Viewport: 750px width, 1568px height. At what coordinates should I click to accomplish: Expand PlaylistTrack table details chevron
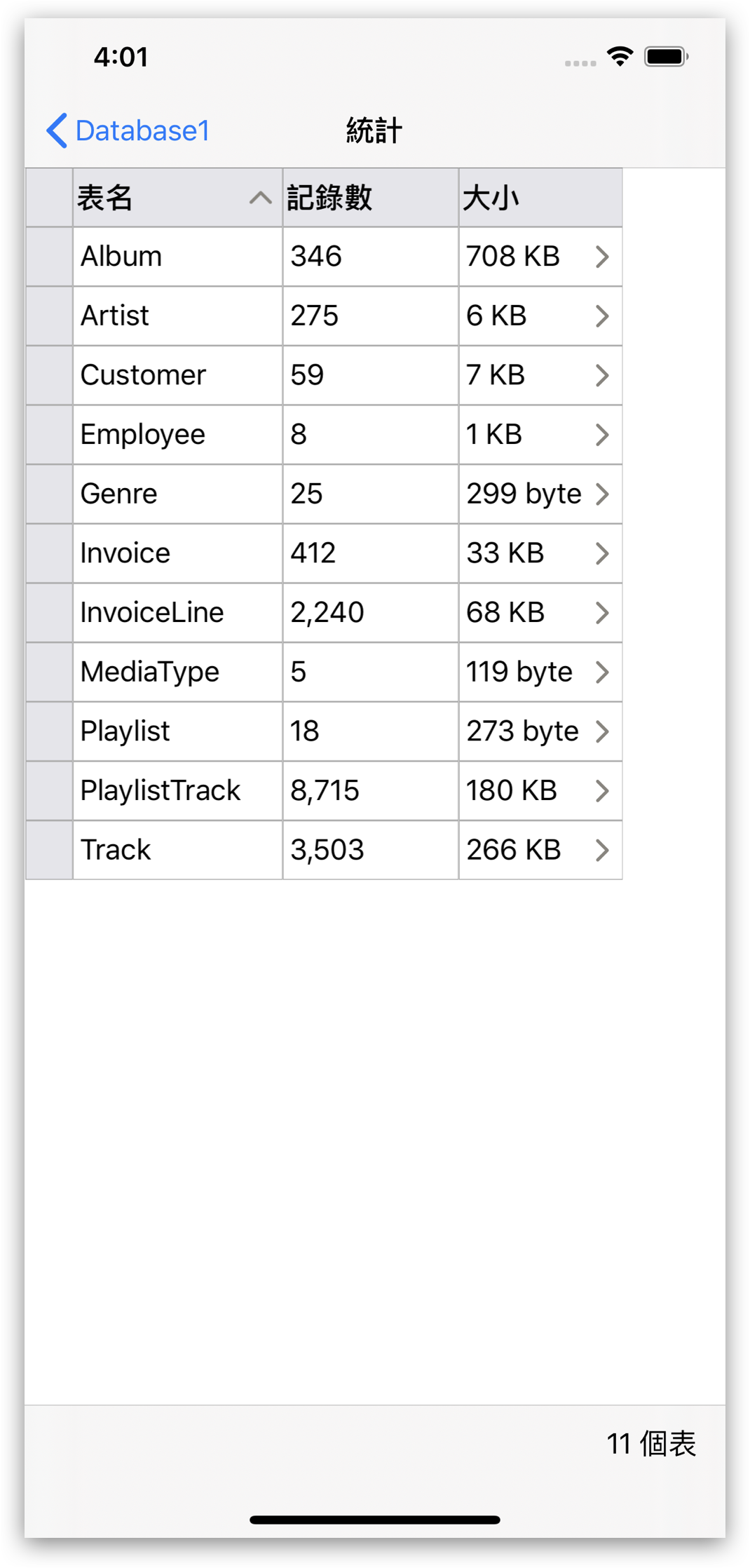tap(602, 791)
